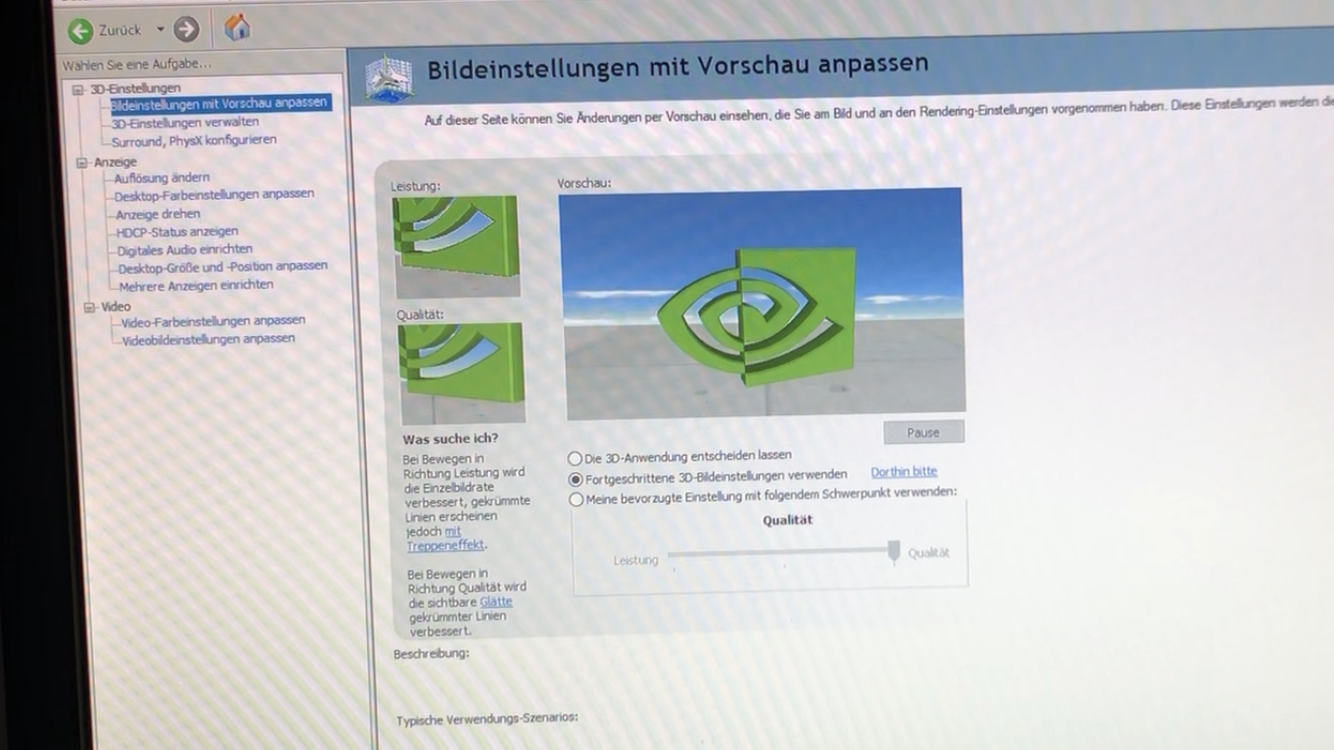Click the Zurück text label

(120, 31)
